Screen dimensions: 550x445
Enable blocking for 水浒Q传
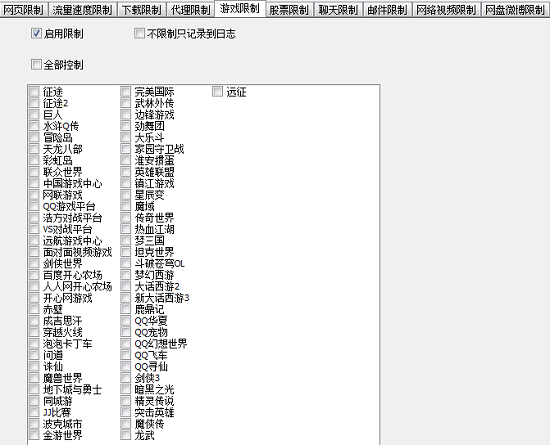tap(34, 126)
